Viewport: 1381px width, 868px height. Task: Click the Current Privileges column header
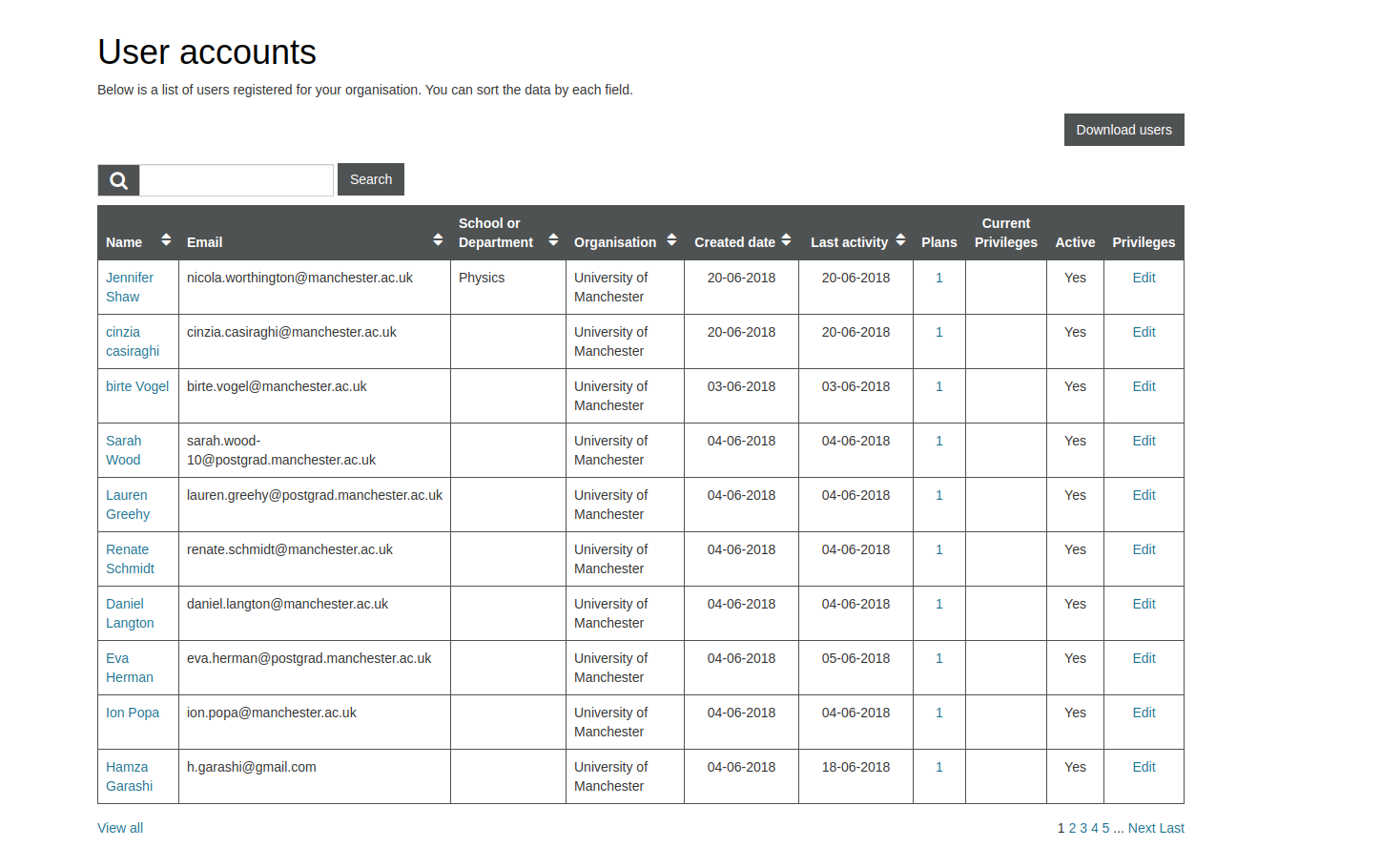pyautogui.click(x=1006, y=233)
